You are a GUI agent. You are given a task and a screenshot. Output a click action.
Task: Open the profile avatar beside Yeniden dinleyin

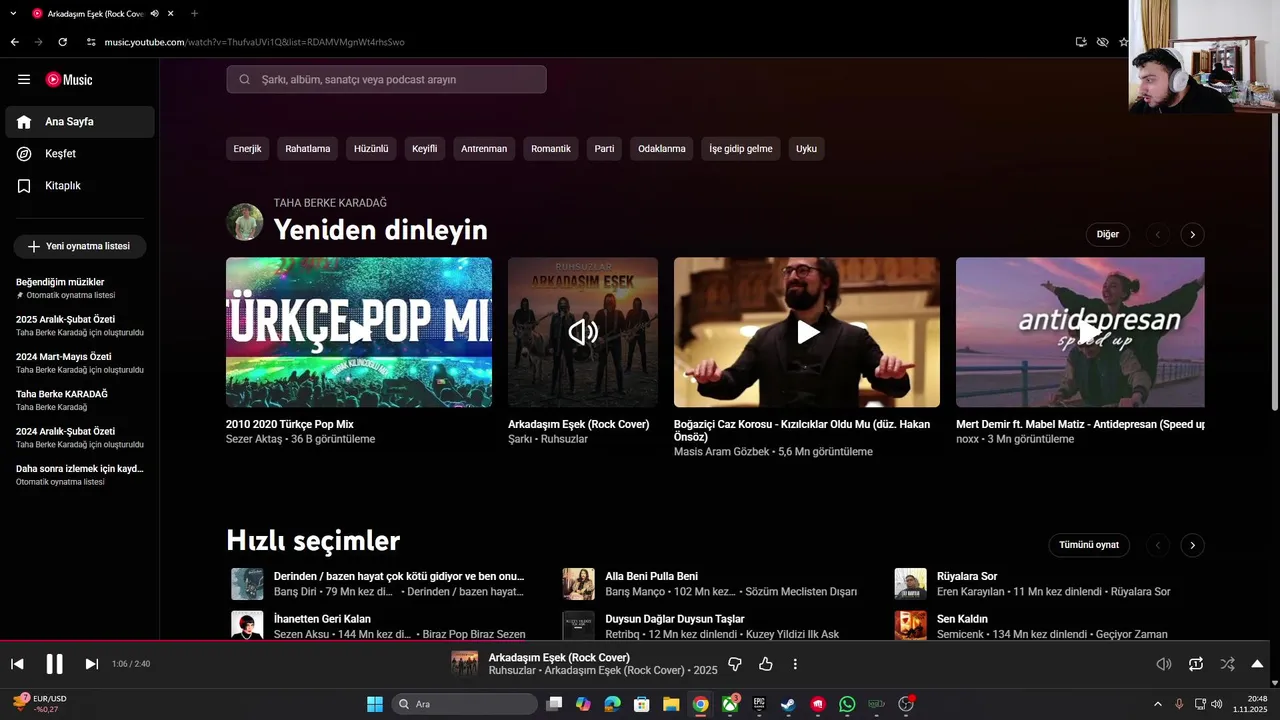[245, 222]
